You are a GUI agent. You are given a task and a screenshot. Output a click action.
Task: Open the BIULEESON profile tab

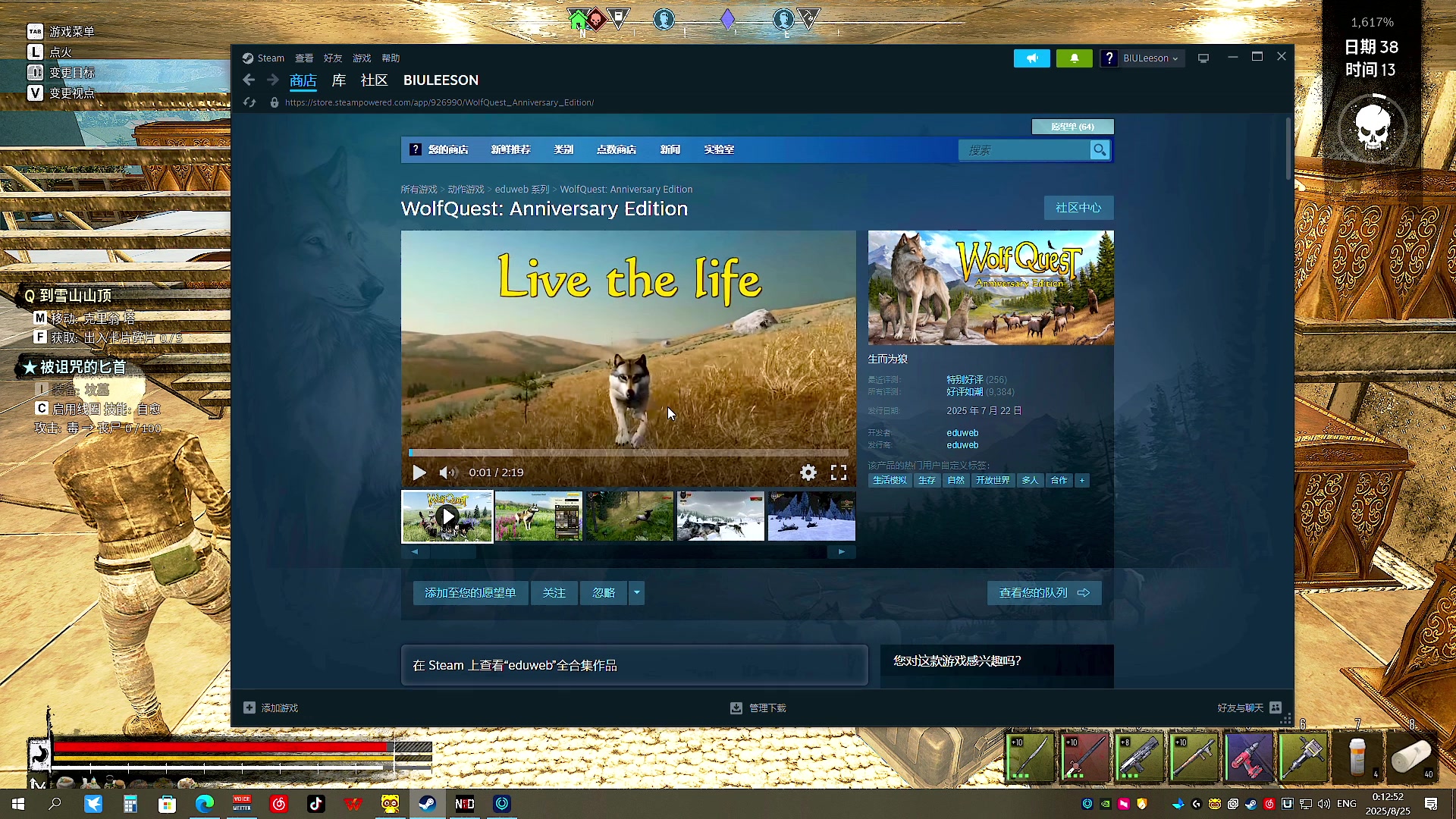pos(441,80)
